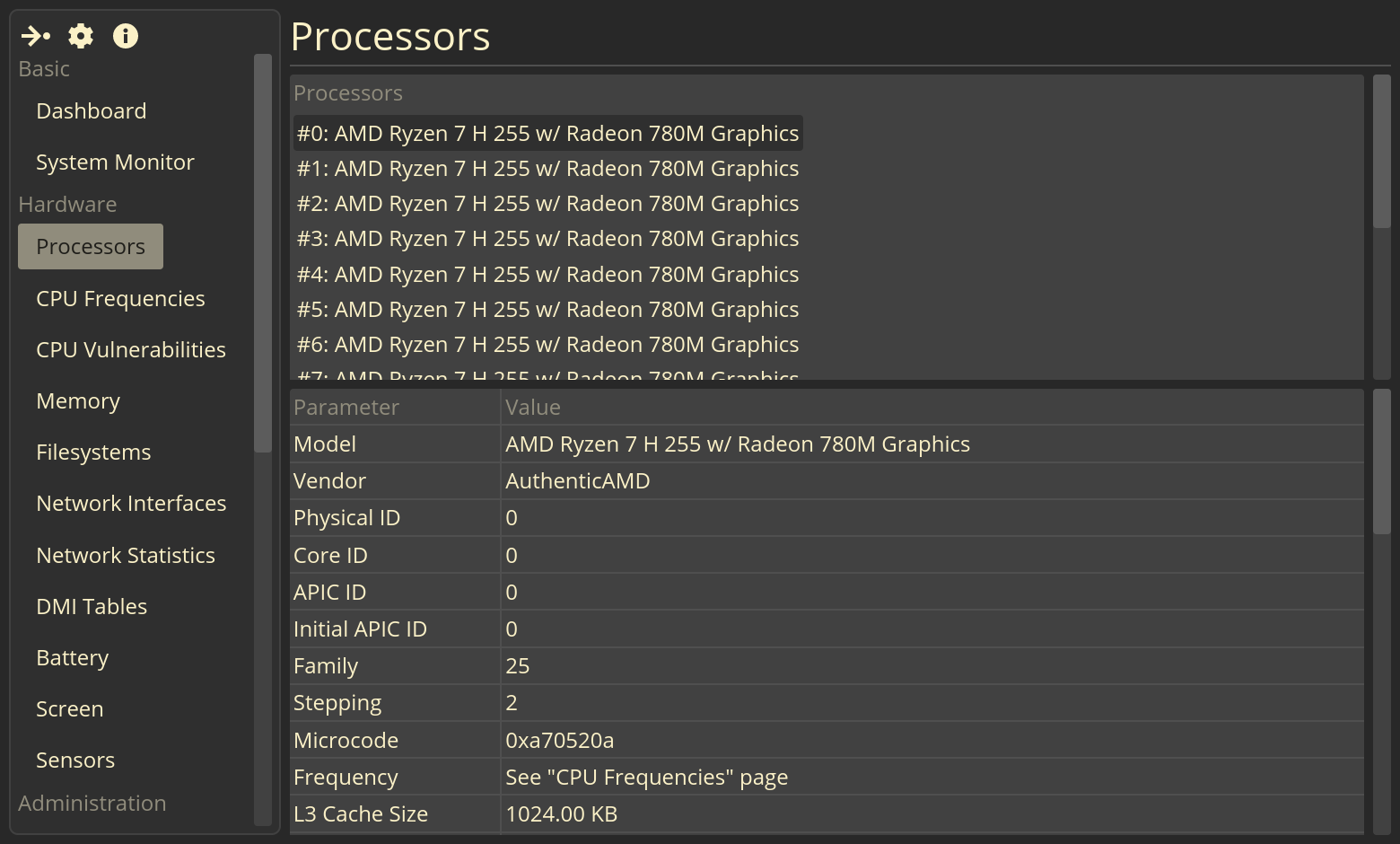Screen dimensions: 1400x844
Task: Select the Processors sidebar item
Action: tap(91, 247)
